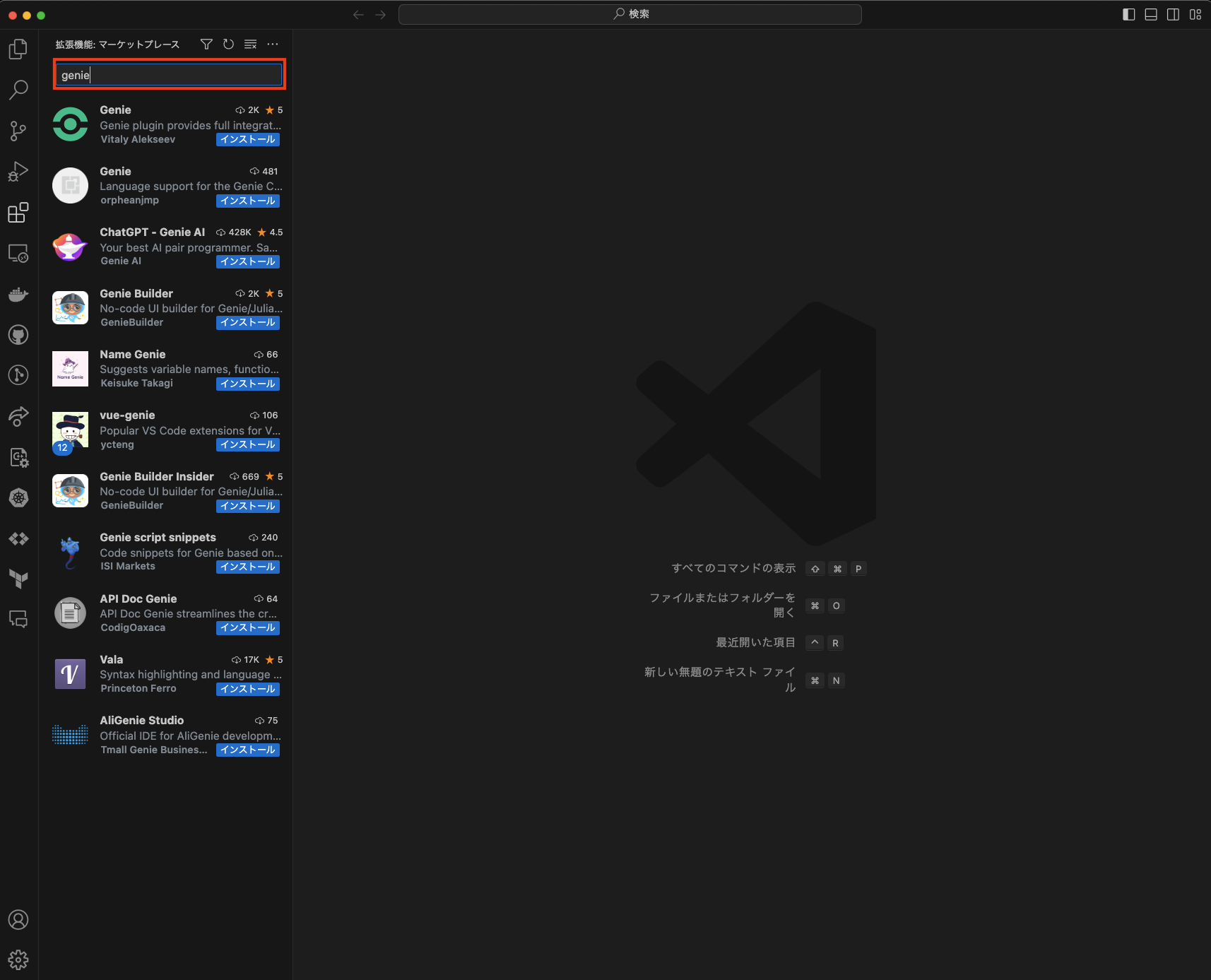Click the title bar 検索 command center

pos(630,14)
